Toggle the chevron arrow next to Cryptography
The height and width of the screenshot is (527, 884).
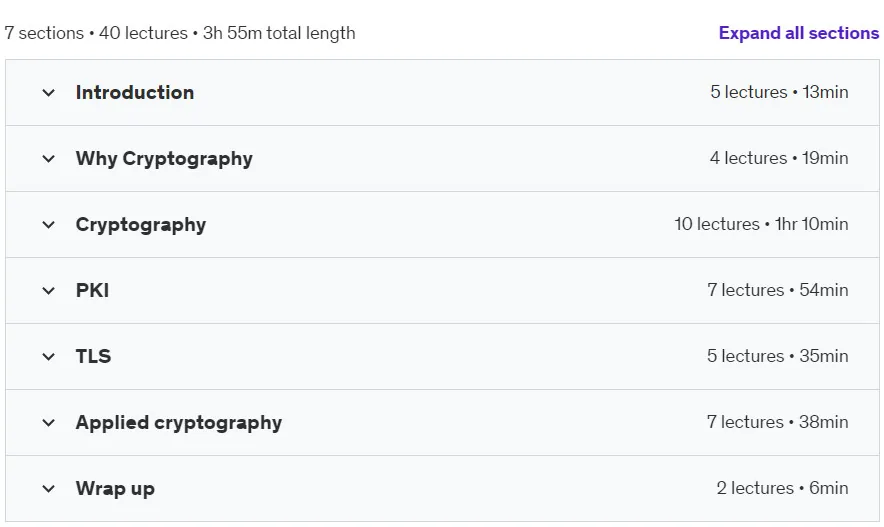pyautogui.click(x=48, y=224)
